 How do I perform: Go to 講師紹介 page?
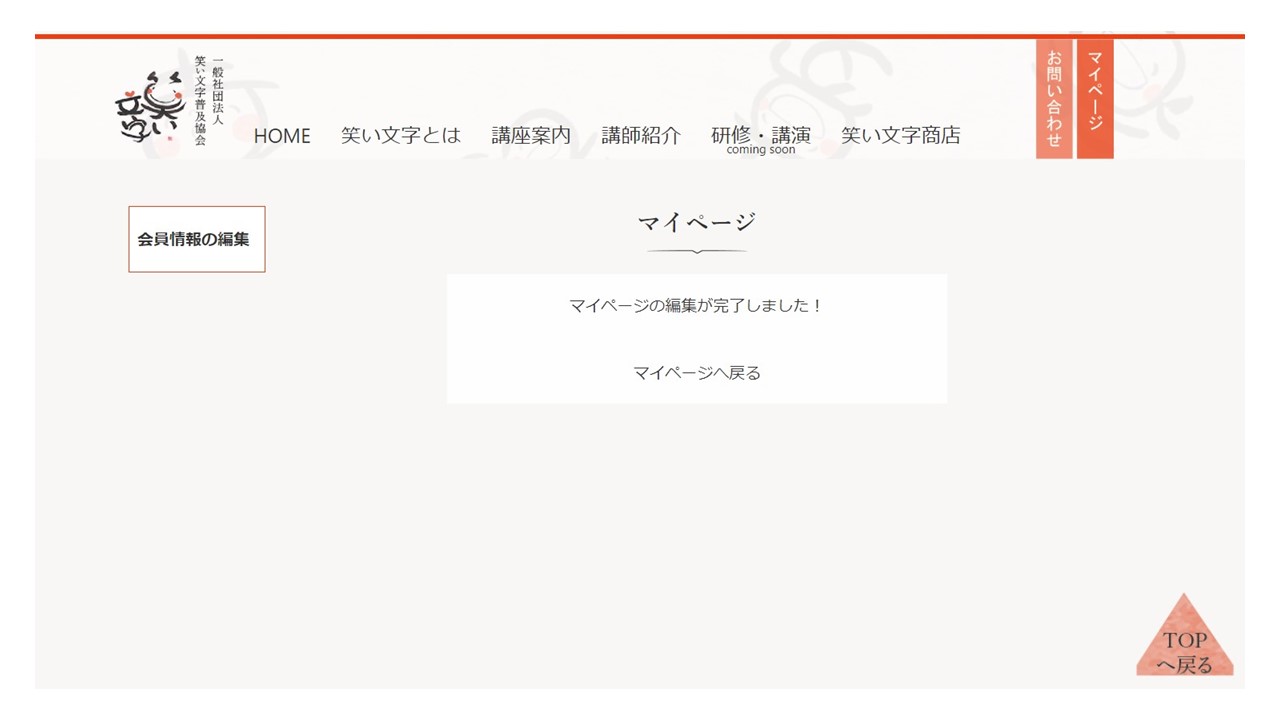pos(641,135)
